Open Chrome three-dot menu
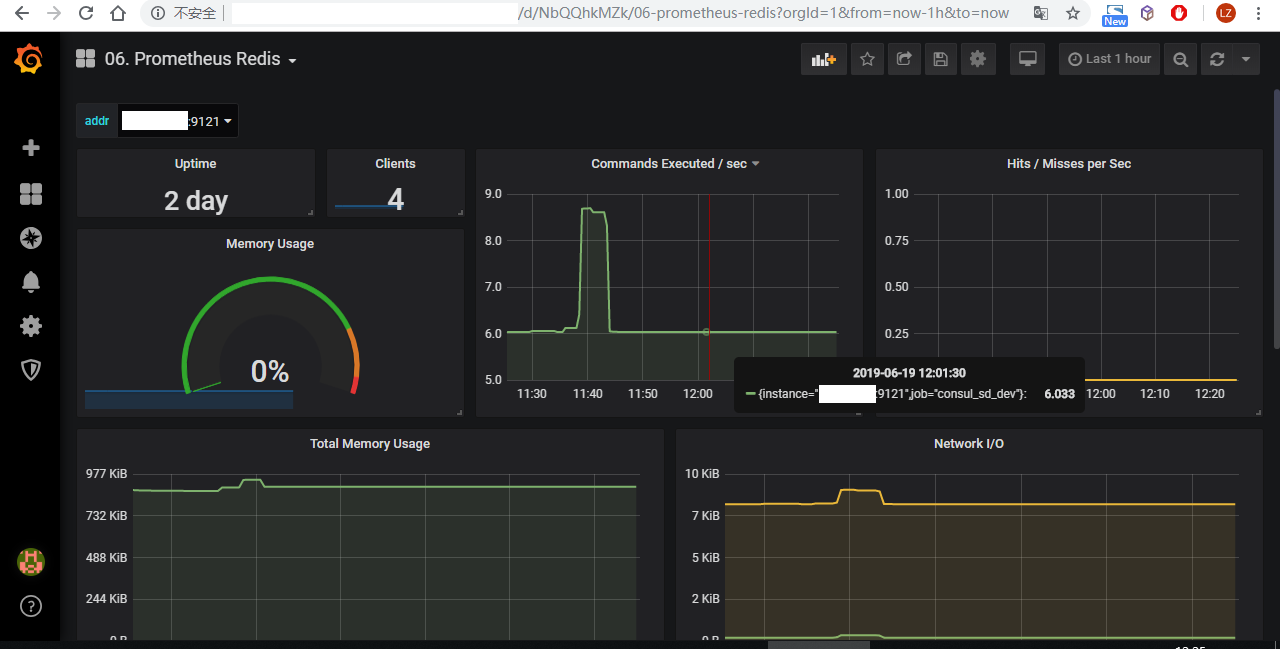Viewport: 1280px width, 649px height. [x=1258, y=13]
